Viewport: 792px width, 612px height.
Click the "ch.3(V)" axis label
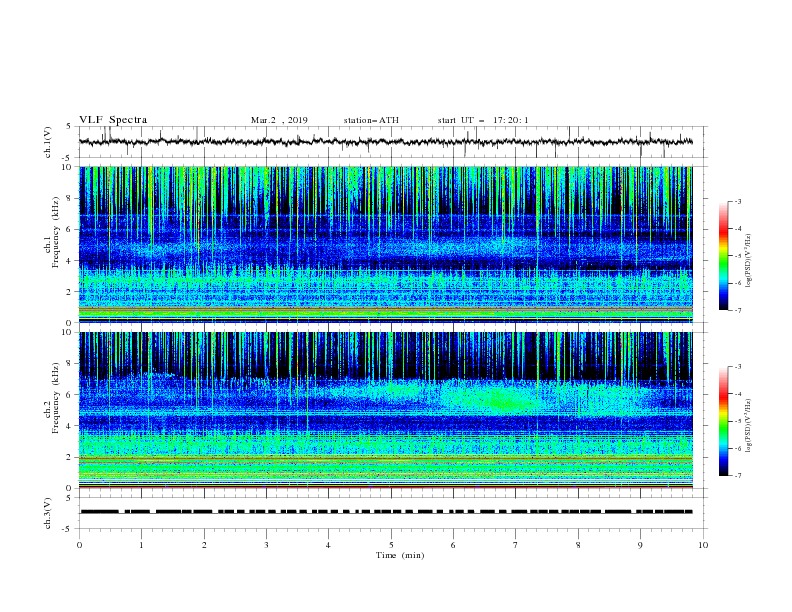coord(48,513)
